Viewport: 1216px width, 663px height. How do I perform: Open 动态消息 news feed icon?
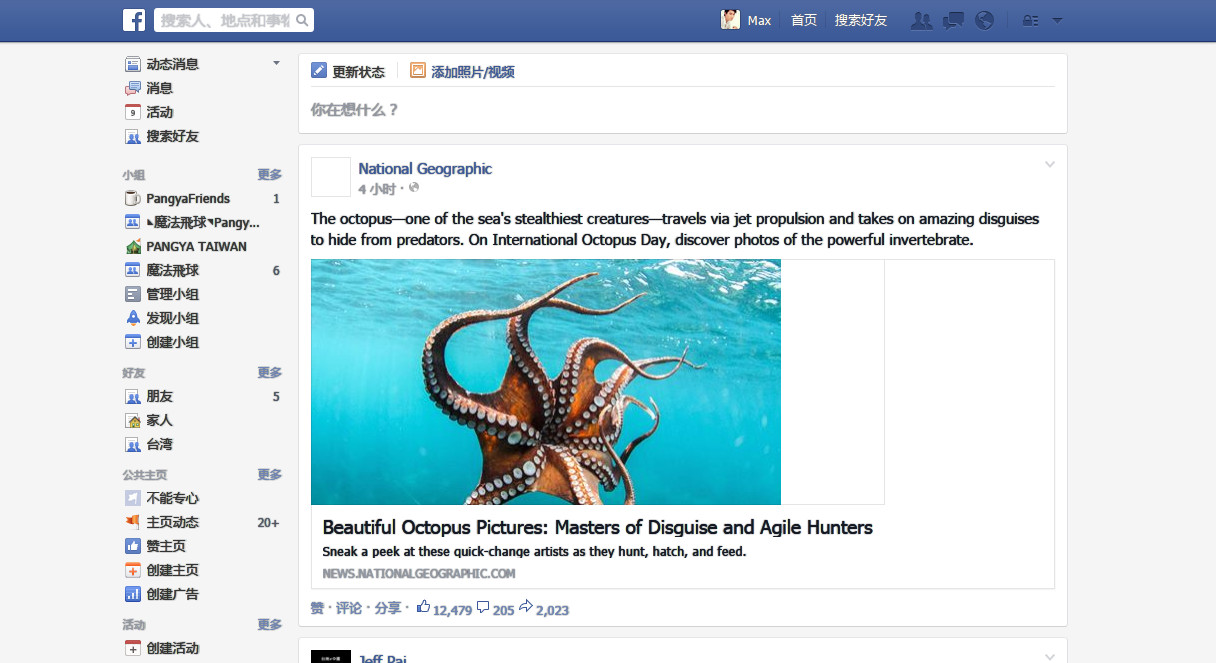pyautogui.click(x=133, y=64)
